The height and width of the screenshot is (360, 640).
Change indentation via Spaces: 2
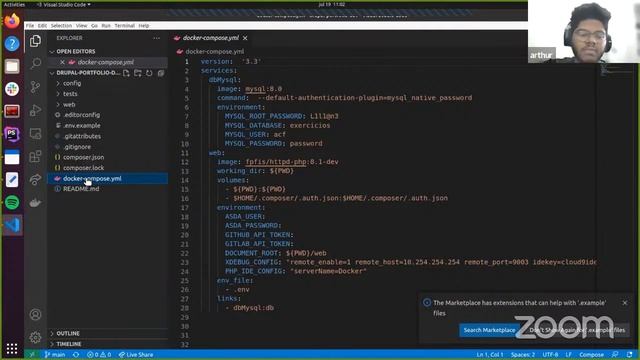pos(523,354)
